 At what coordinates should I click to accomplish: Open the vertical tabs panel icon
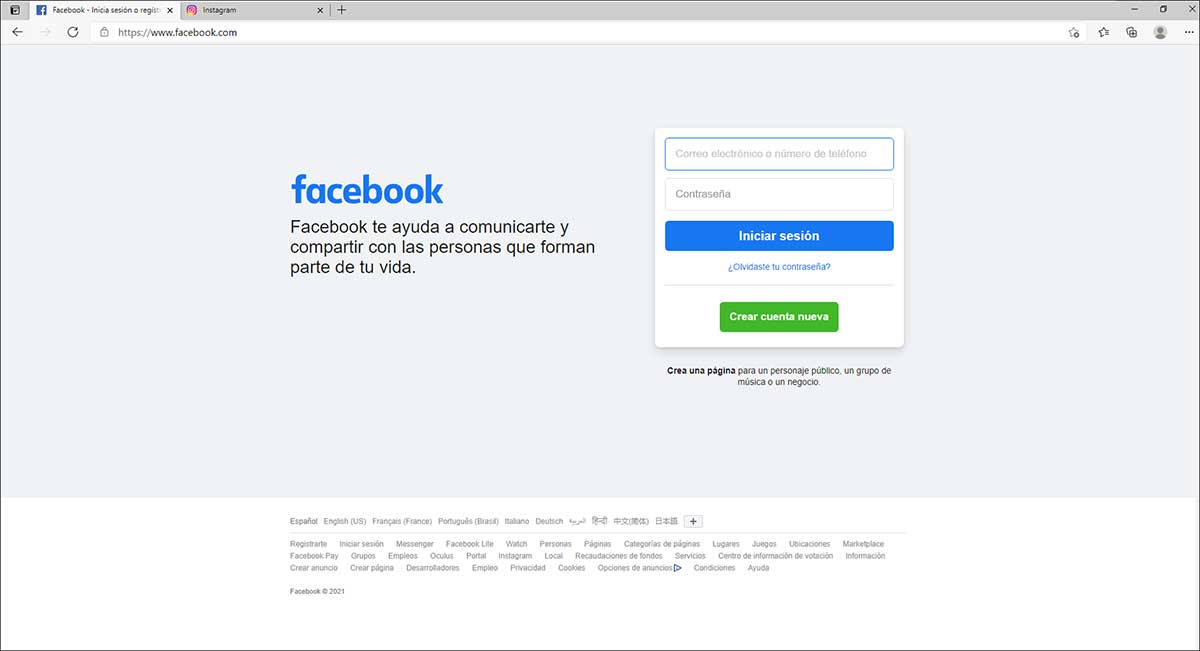pyautogui.click(x=14, y=9)
